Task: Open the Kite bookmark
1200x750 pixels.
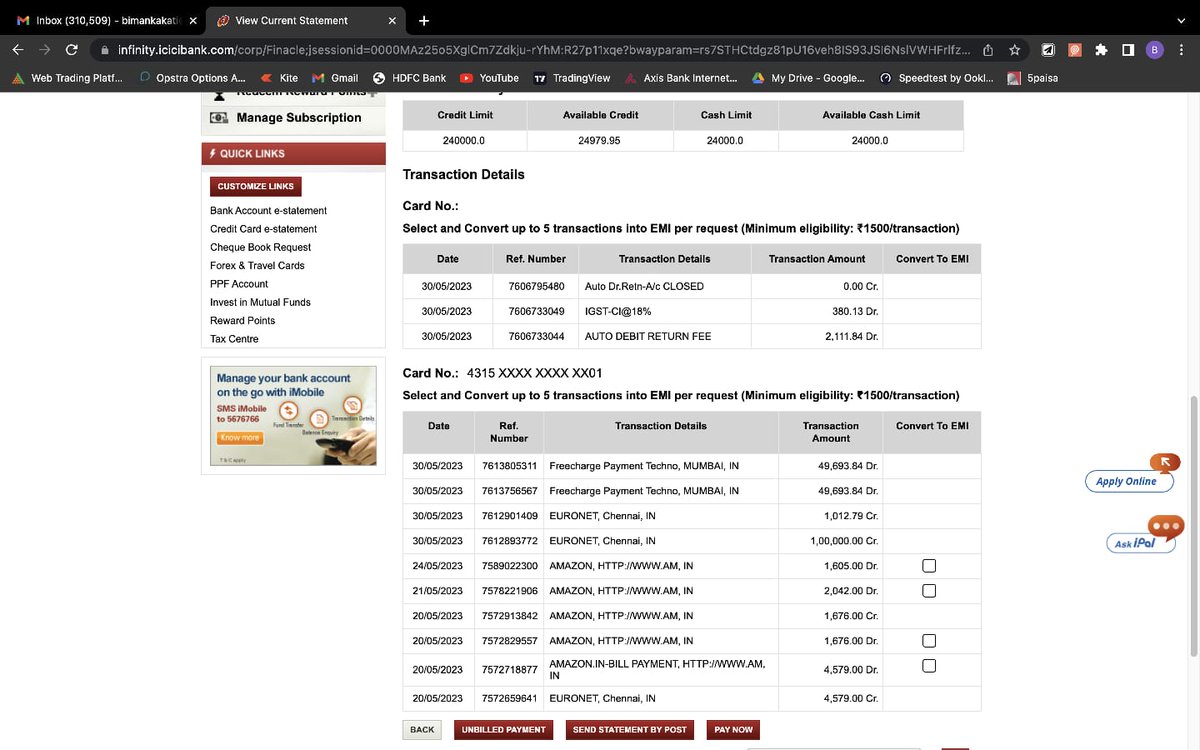Action: point(279,78)
